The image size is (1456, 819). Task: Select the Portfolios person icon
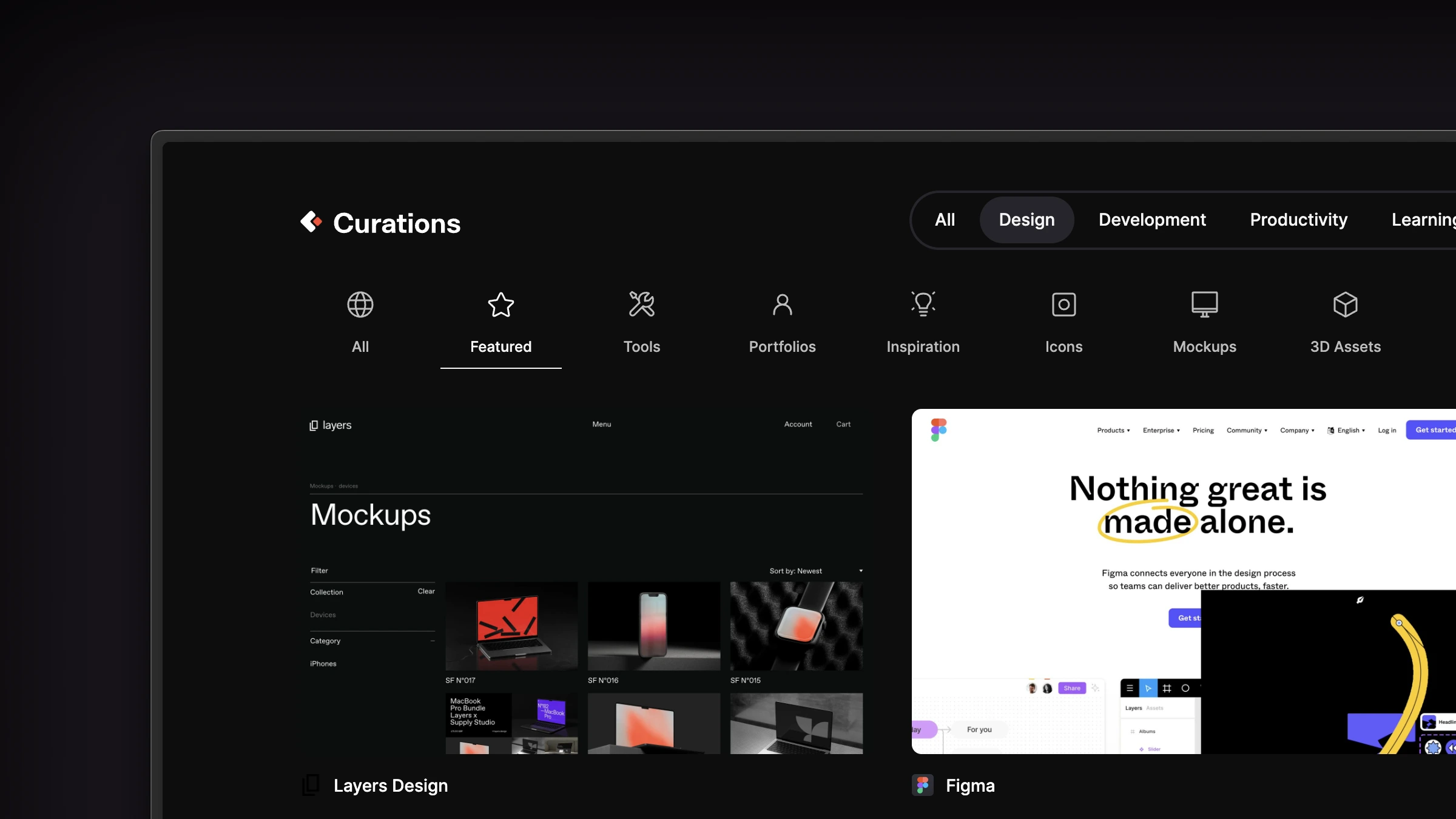pyautogui.click(x=782, y=305)
